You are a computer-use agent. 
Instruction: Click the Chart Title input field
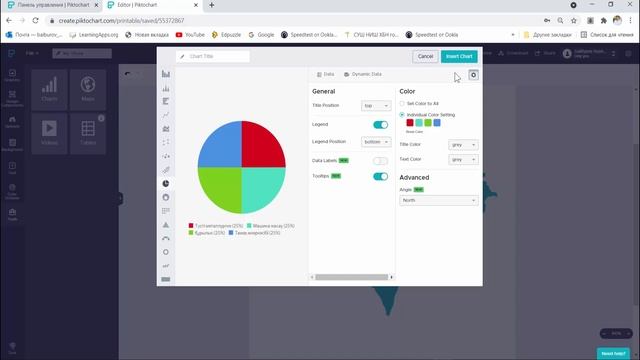(x=213, y=56)
